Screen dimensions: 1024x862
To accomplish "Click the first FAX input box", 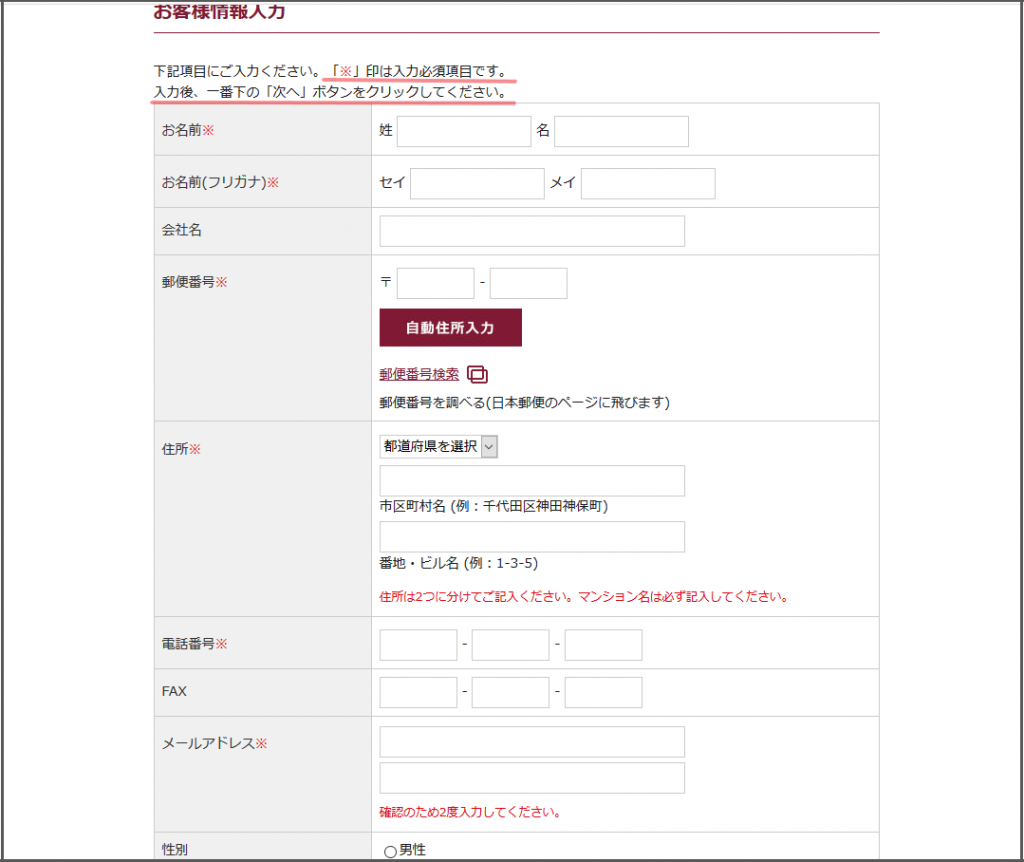I will [418, 692].
